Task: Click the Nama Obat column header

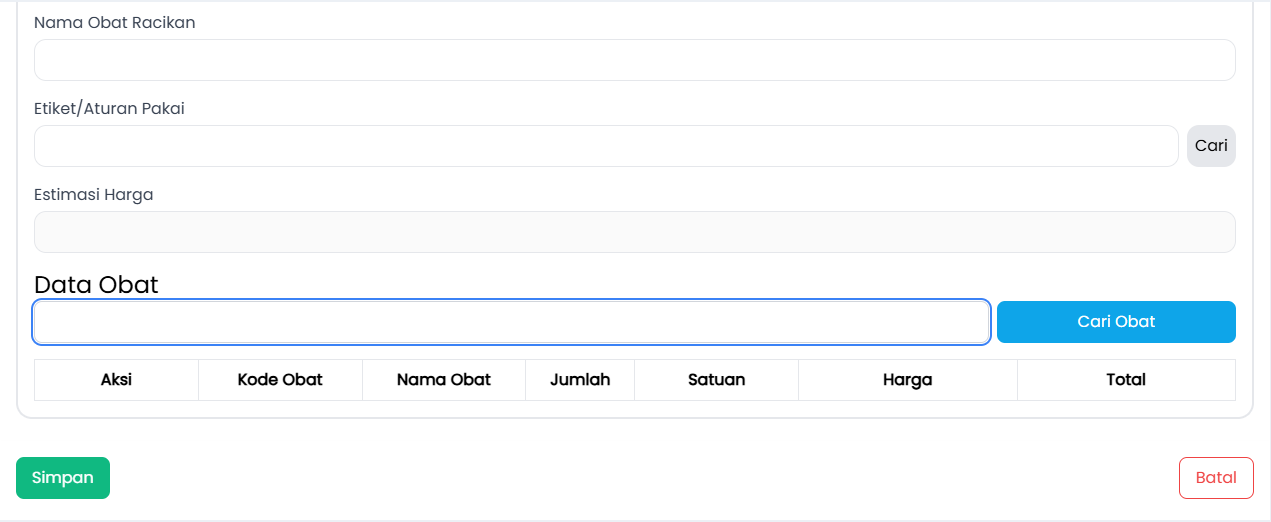Action: (444, 380)
